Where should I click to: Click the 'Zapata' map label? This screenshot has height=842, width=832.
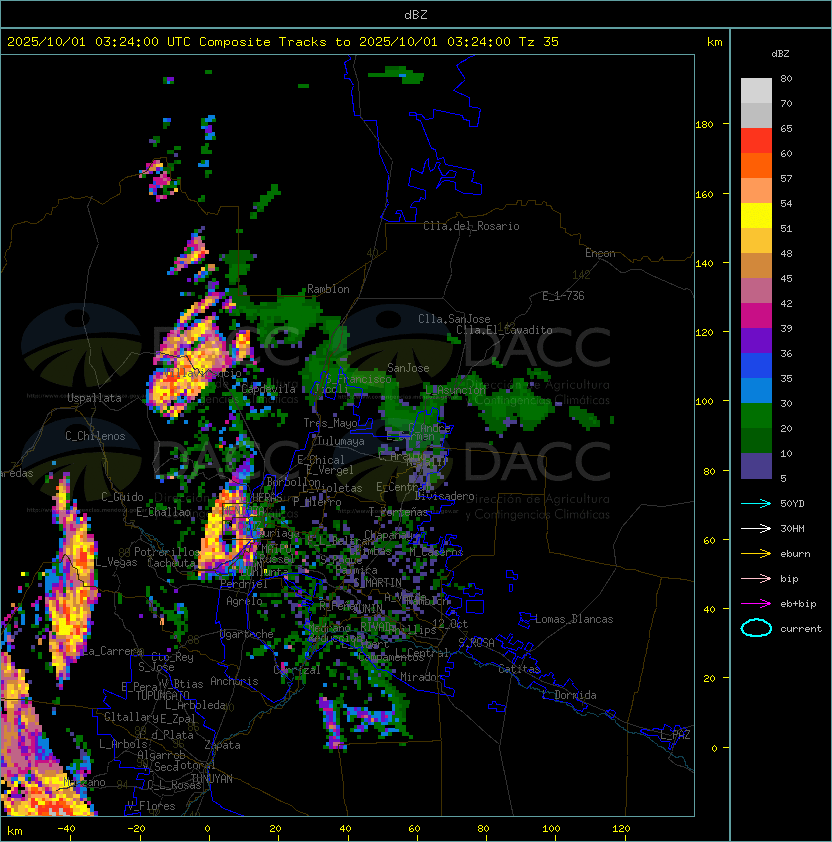click(x=222, y=745)
